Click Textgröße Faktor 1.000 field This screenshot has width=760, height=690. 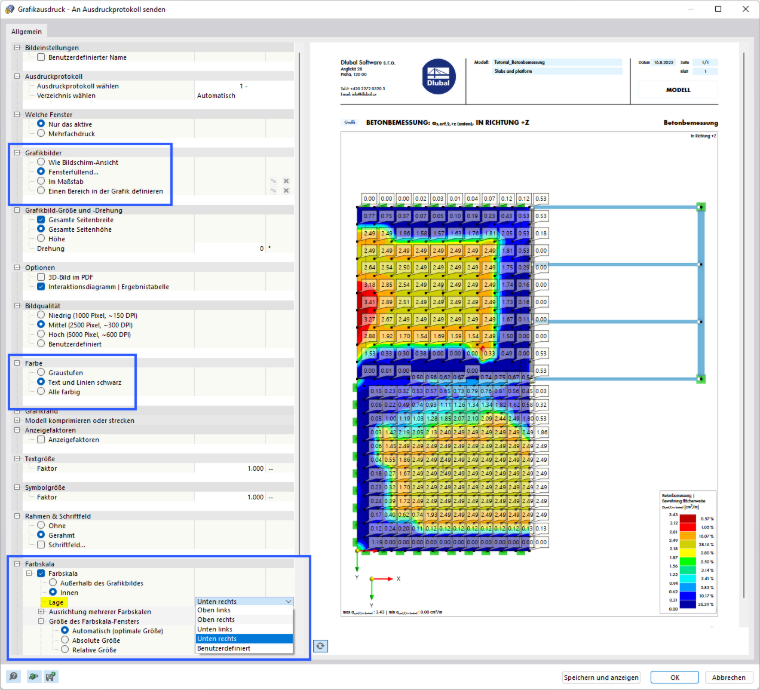tap(230, 469)
